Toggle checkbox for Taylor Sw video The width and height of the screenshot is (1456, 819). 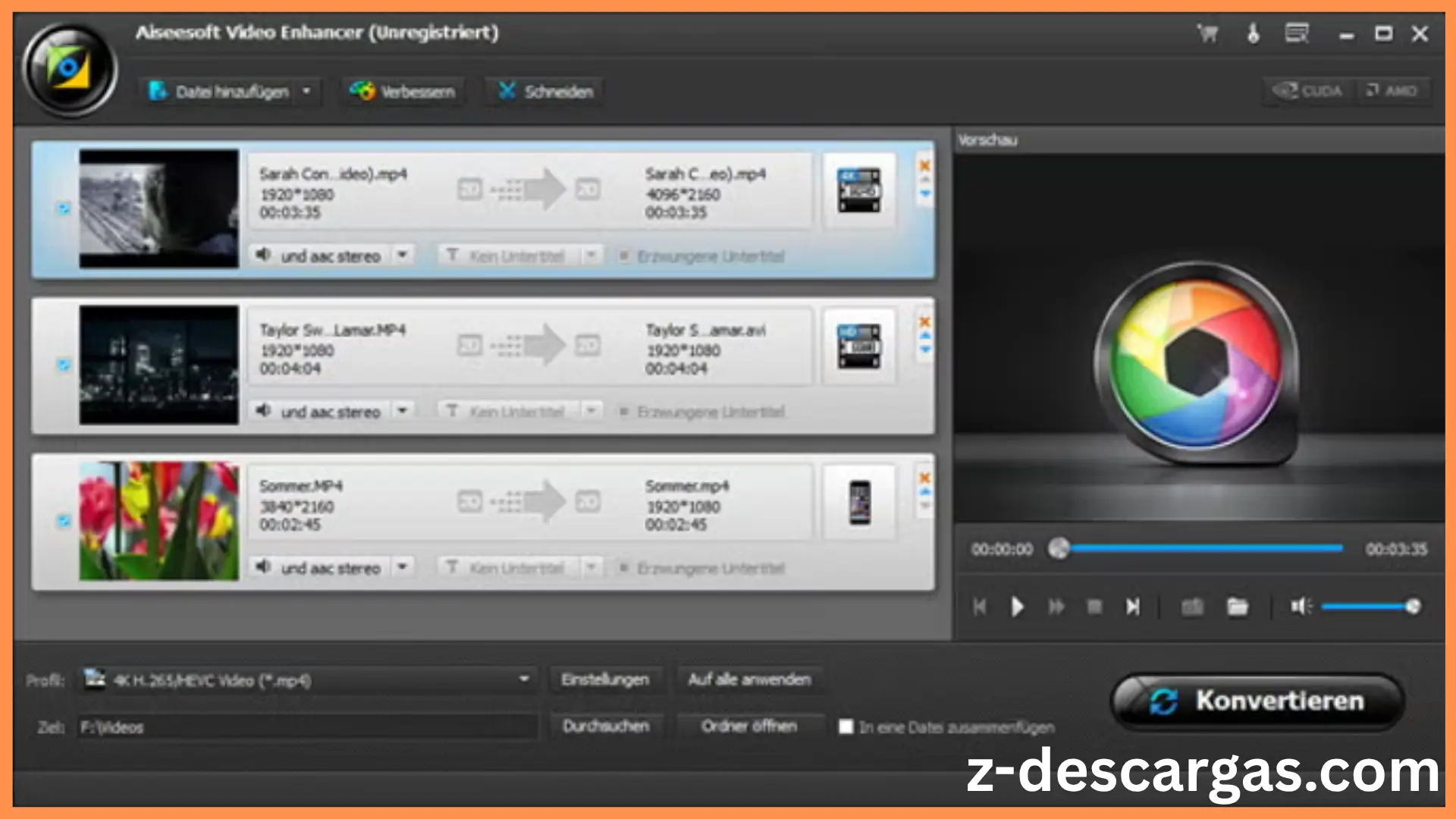pyautogui.click(x=64, y=365)
